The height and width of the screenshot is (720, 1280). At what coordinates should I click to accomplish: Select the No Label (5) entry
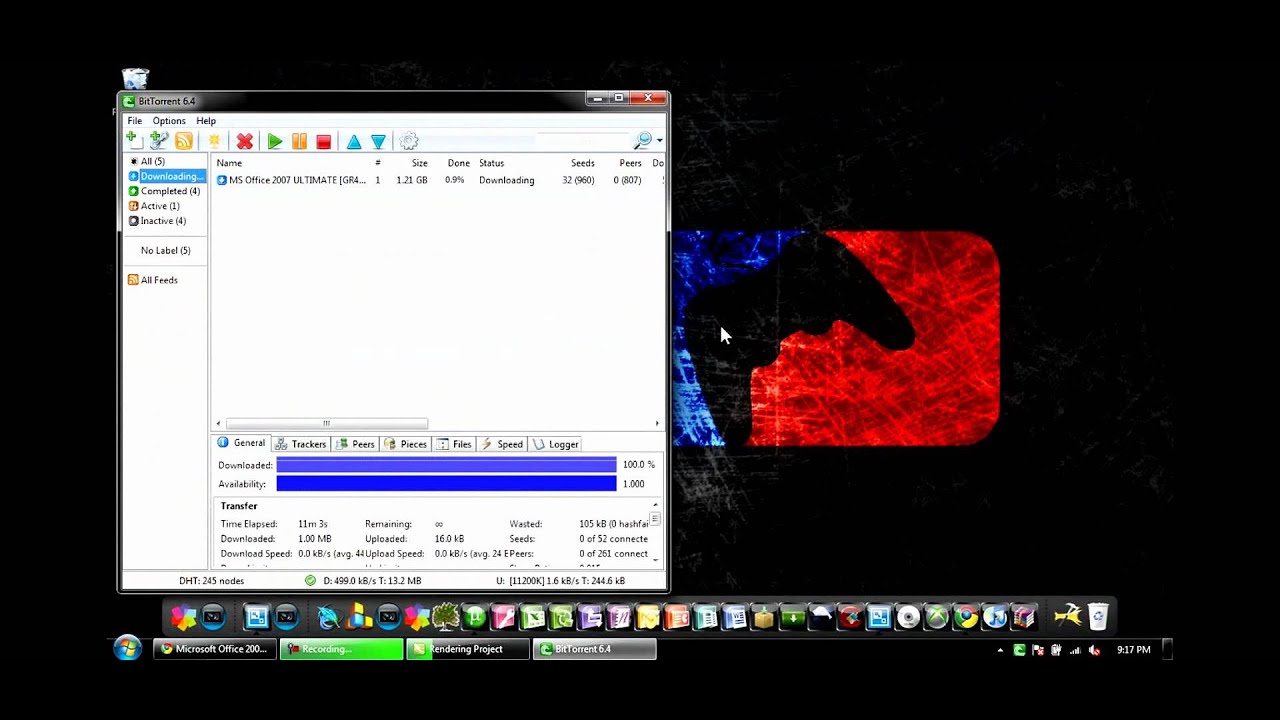click(x=165, y=250)
